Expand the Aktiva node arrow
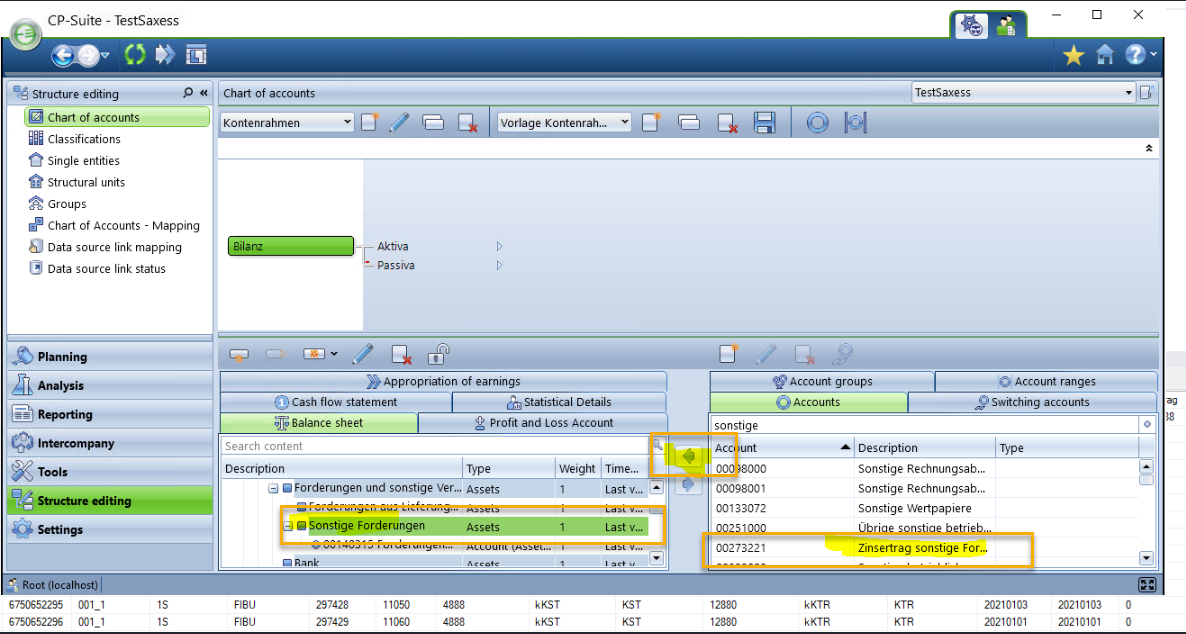The height and width of the screenshot is (634, 1186). [499, 246]
